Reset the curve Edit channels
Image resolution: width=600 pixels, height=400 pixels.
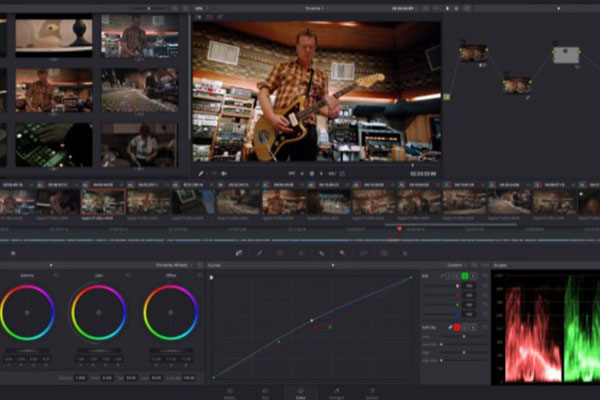coord(485,276)
